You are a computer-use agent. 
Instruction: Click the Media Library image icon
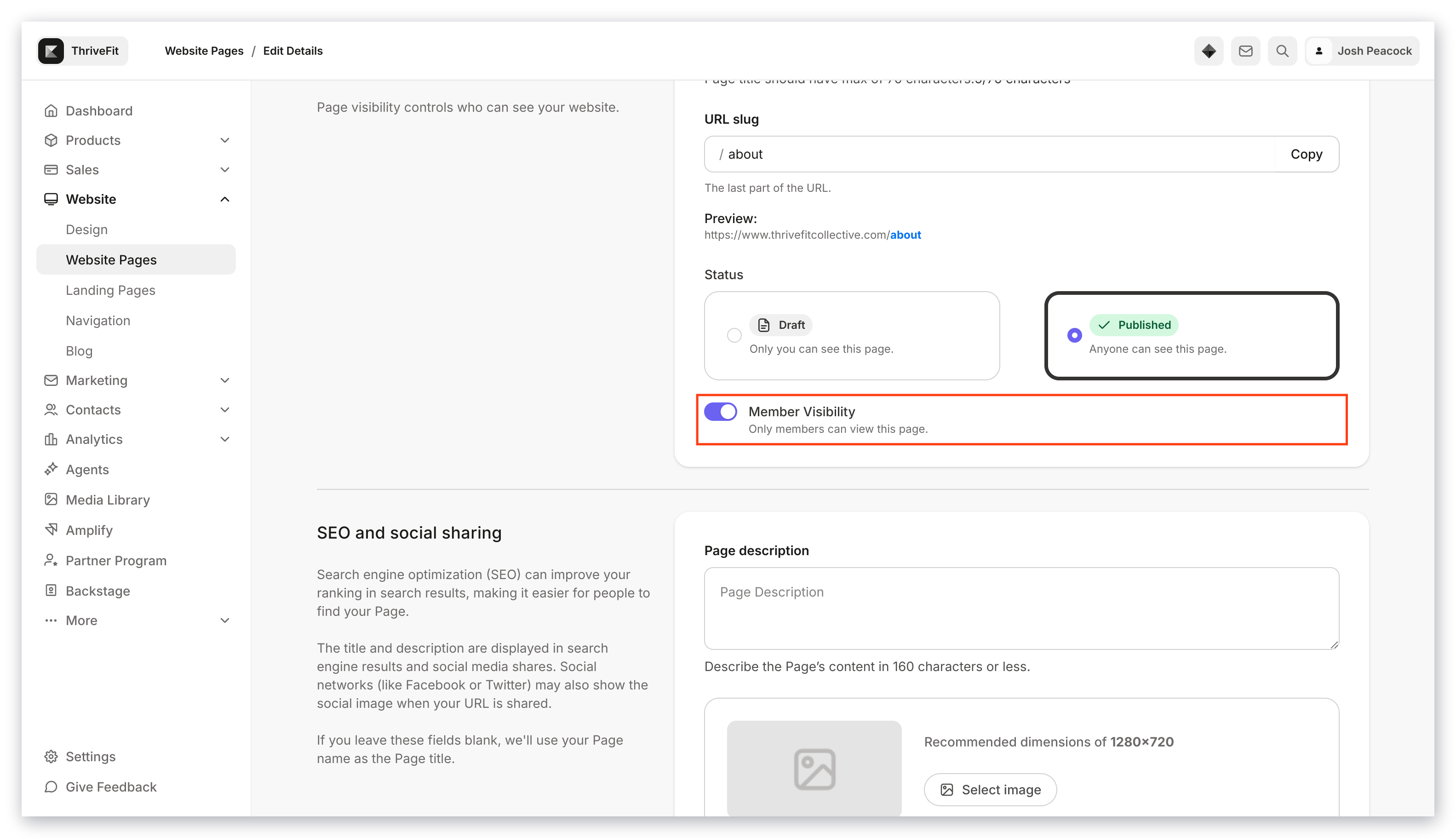coord(51,499)
